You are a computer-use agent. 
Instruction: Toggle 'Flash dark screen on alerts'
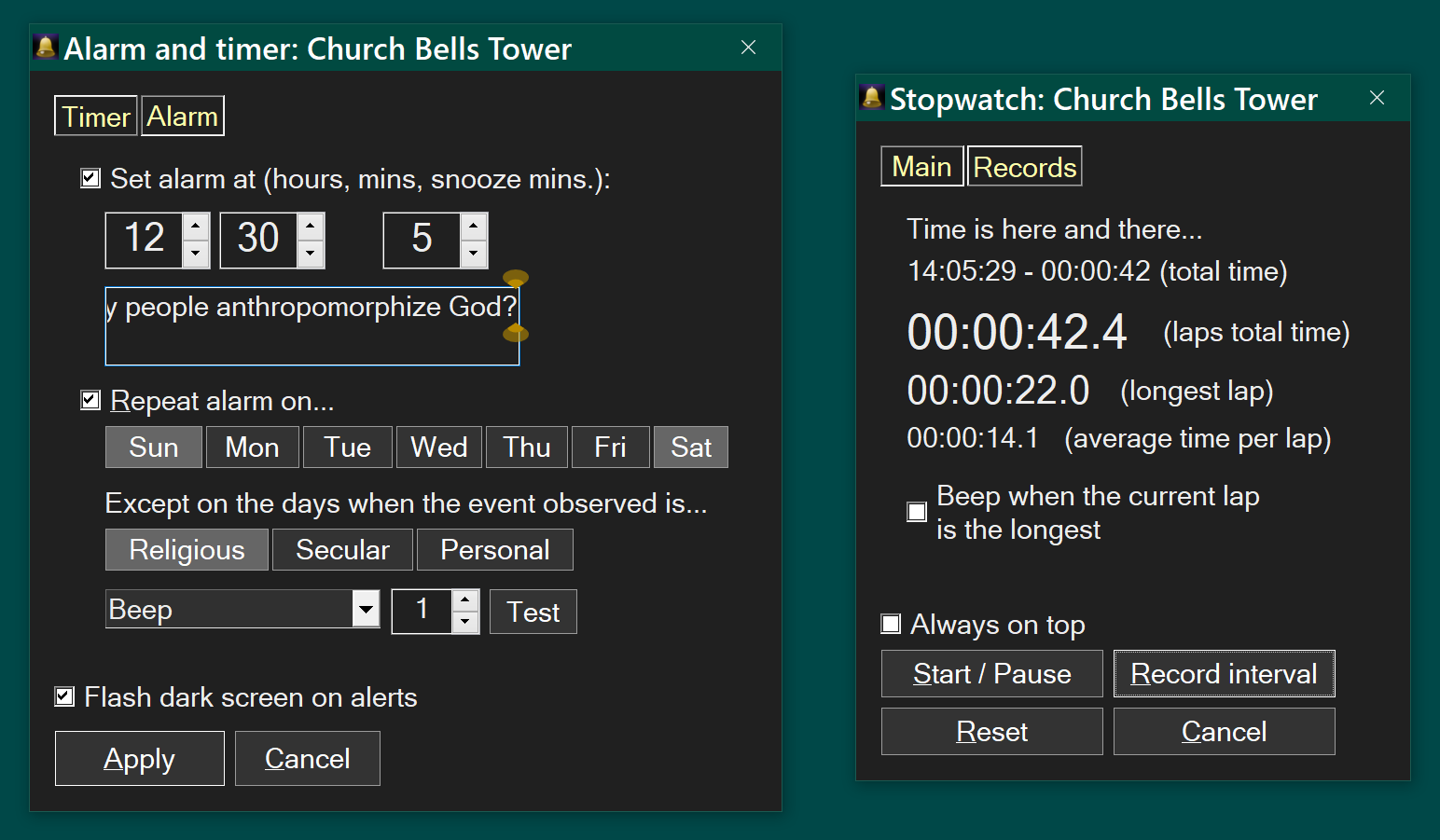click(x=64, y=696)
